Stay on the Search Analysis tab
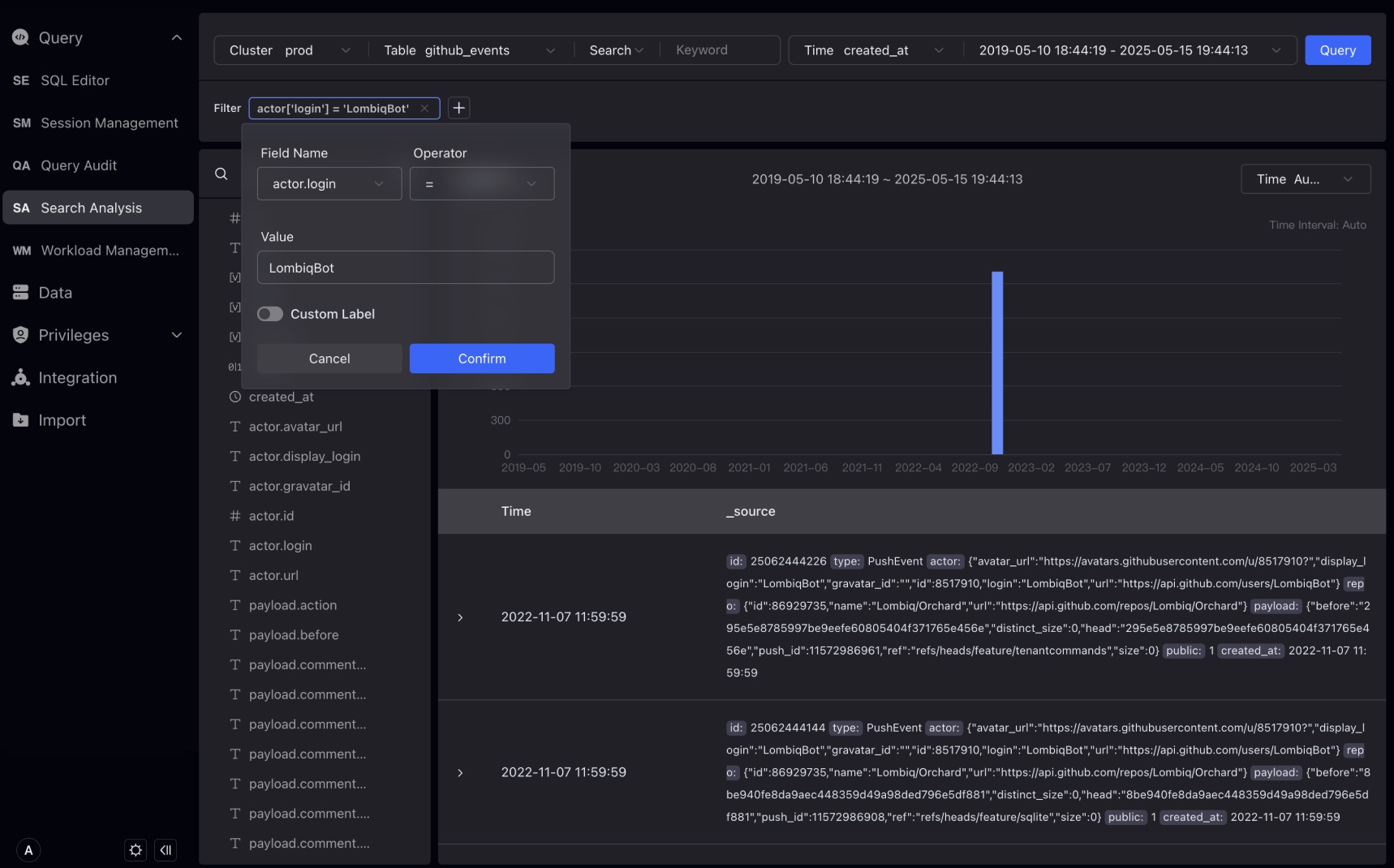The width and height of the screenshot is (1394, 868). pos(89,208)
